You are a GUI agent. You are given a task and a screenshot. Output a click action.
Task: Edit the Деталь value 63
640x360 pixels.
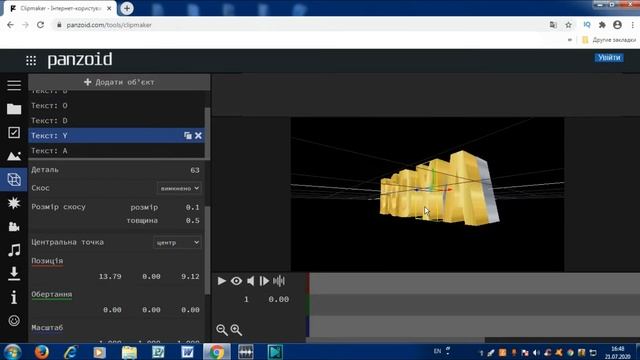coord(195,170)
